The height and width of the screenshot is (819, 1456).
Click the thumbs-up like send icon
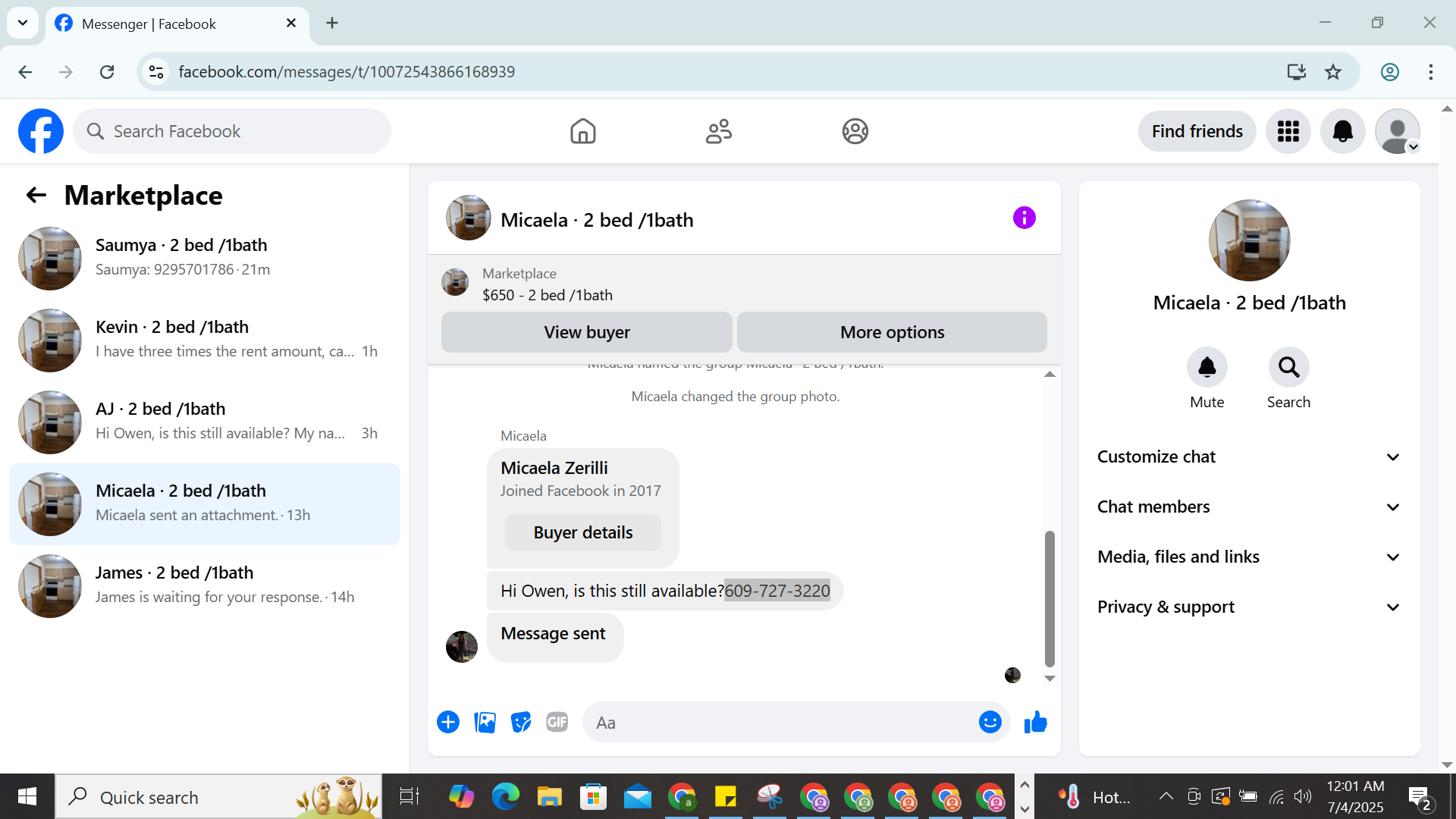coord(1035,723)
